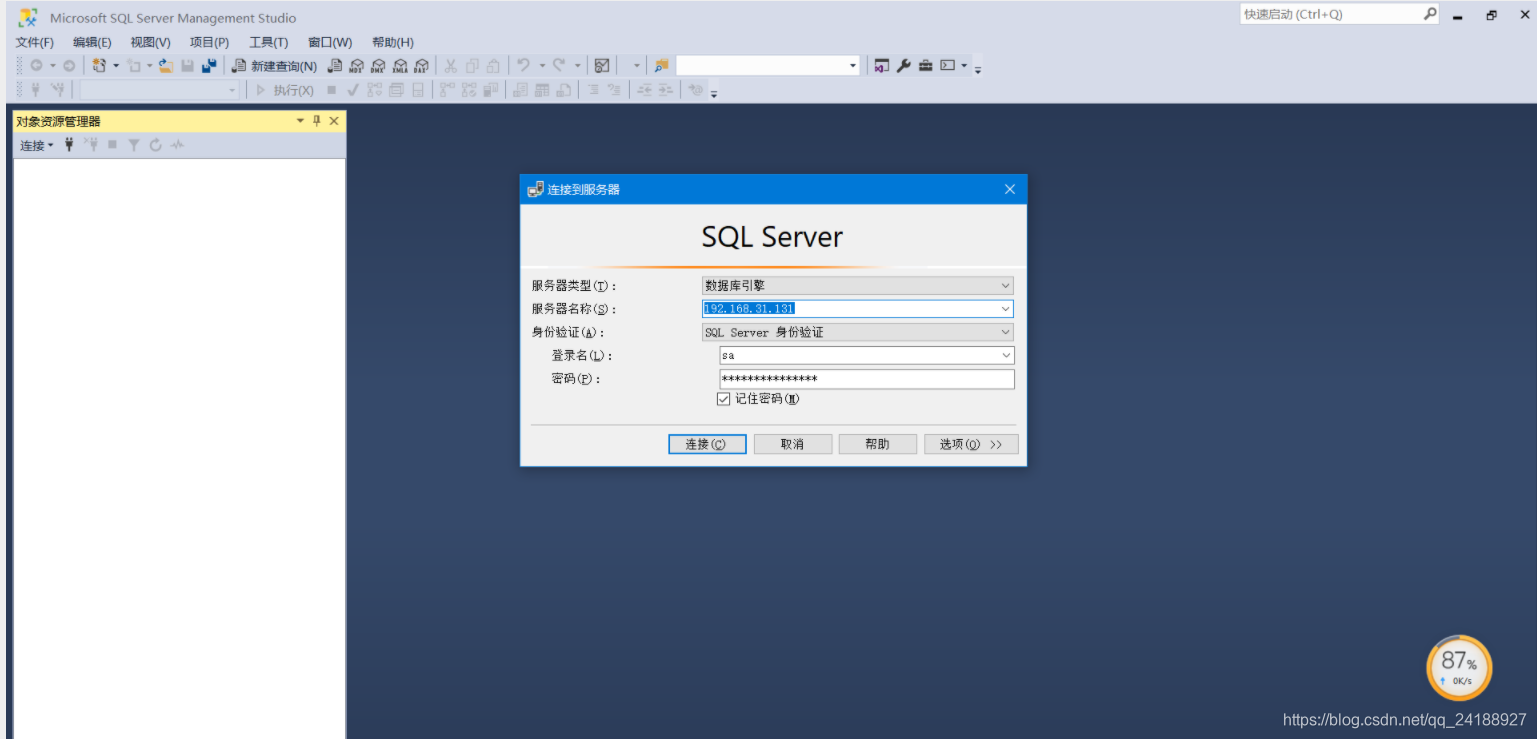
Task: Open the 文件(F) menu
Action: point(35,42)
